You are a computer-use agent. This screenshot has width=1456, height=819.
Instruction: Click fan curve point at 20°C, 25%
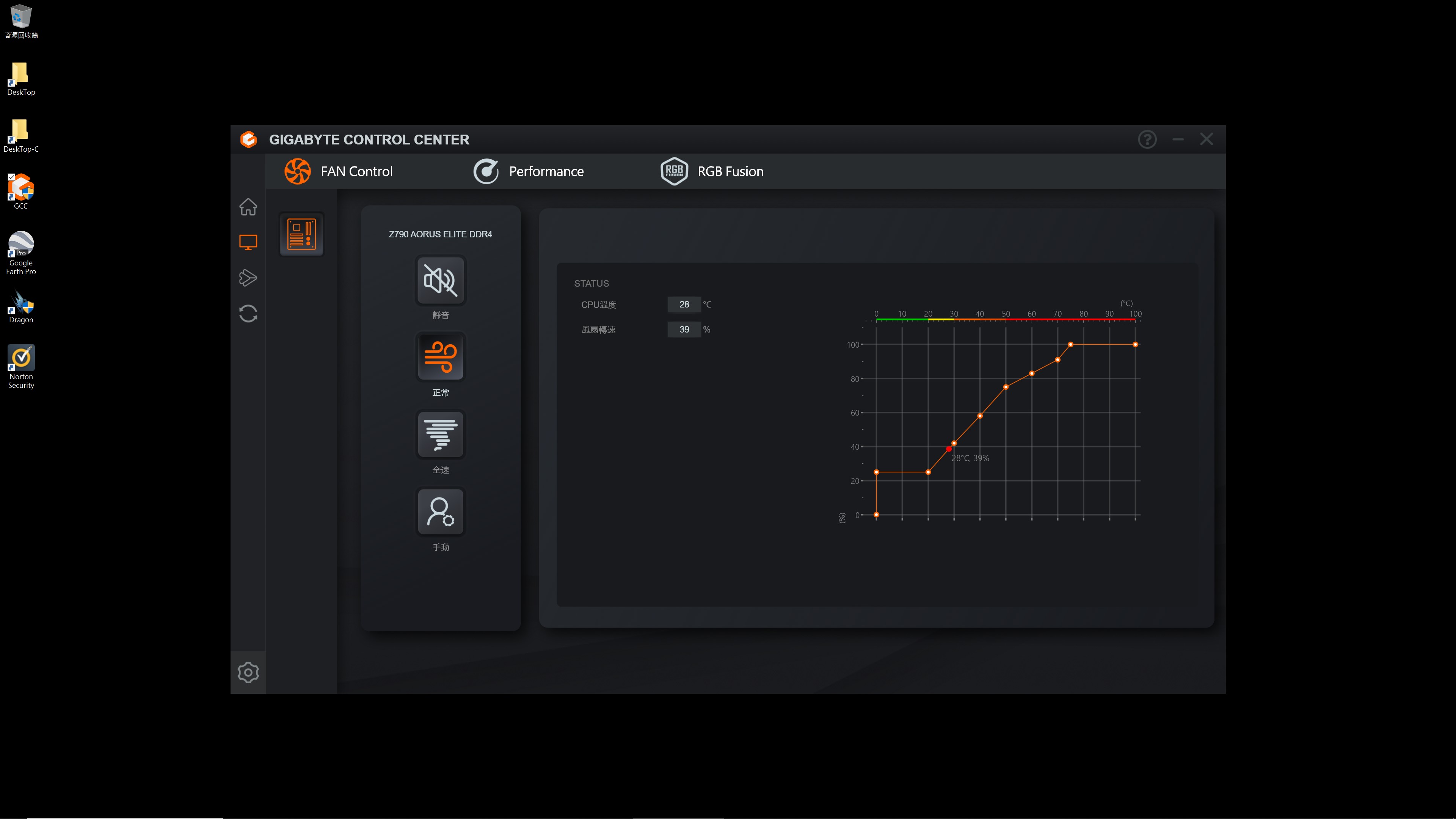tap(928, 472)
